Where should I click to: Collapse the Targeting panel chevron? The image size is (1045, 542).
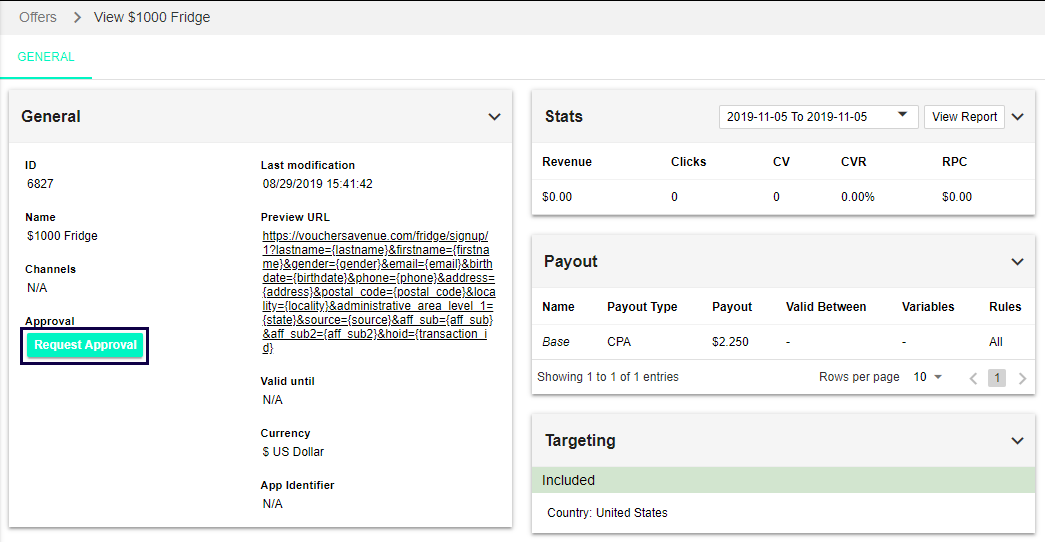click(1017, 441)
